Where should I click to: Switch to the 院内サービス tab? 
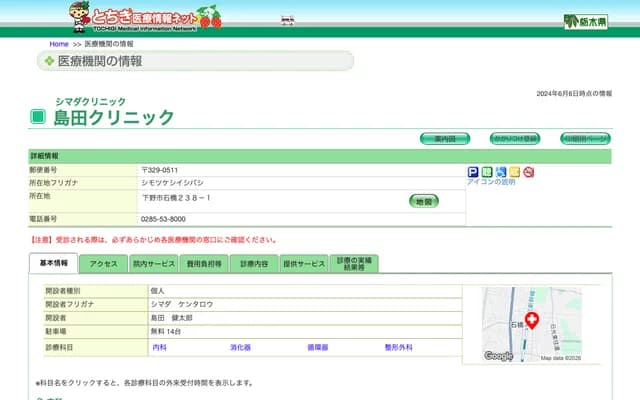pos(153,263)
